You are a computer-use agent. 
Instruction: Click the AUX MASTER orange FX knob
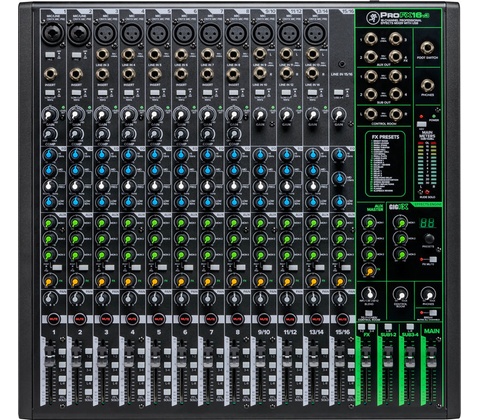point(369,271)
